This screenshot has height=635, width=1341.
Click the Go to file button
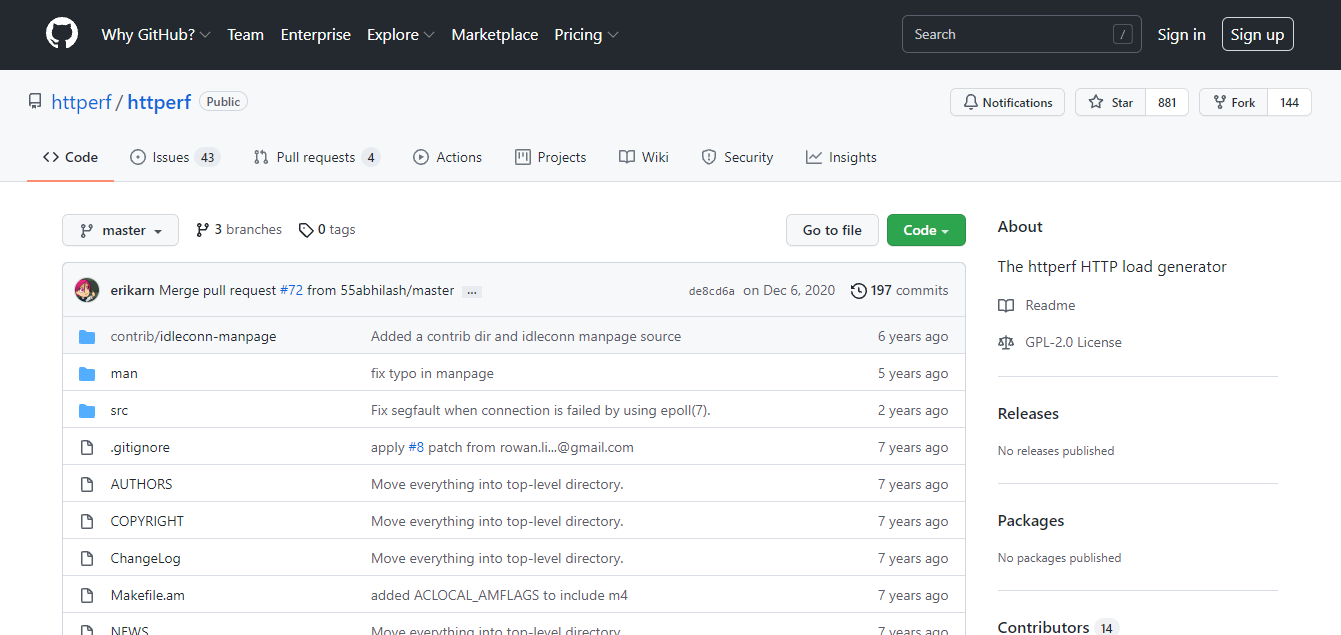point(832,230)
